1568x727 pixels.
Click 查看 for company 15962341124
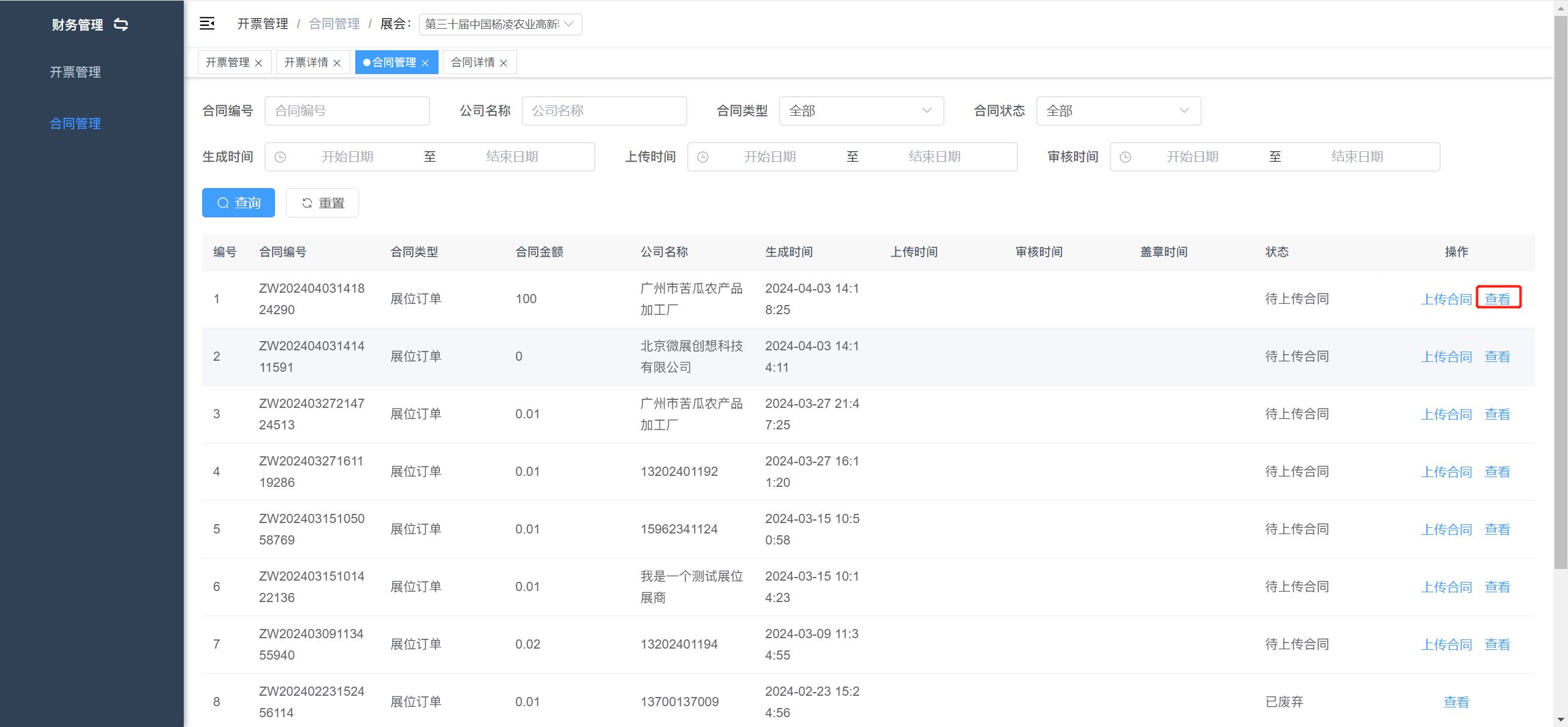coord(1498,529)
